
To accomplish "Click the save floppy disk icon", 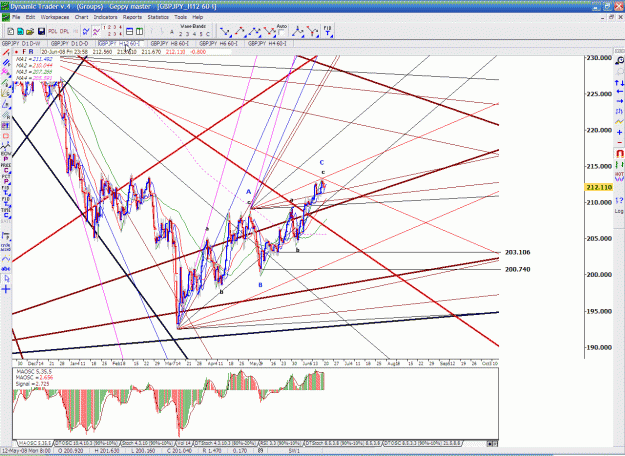I will [41, 31].
